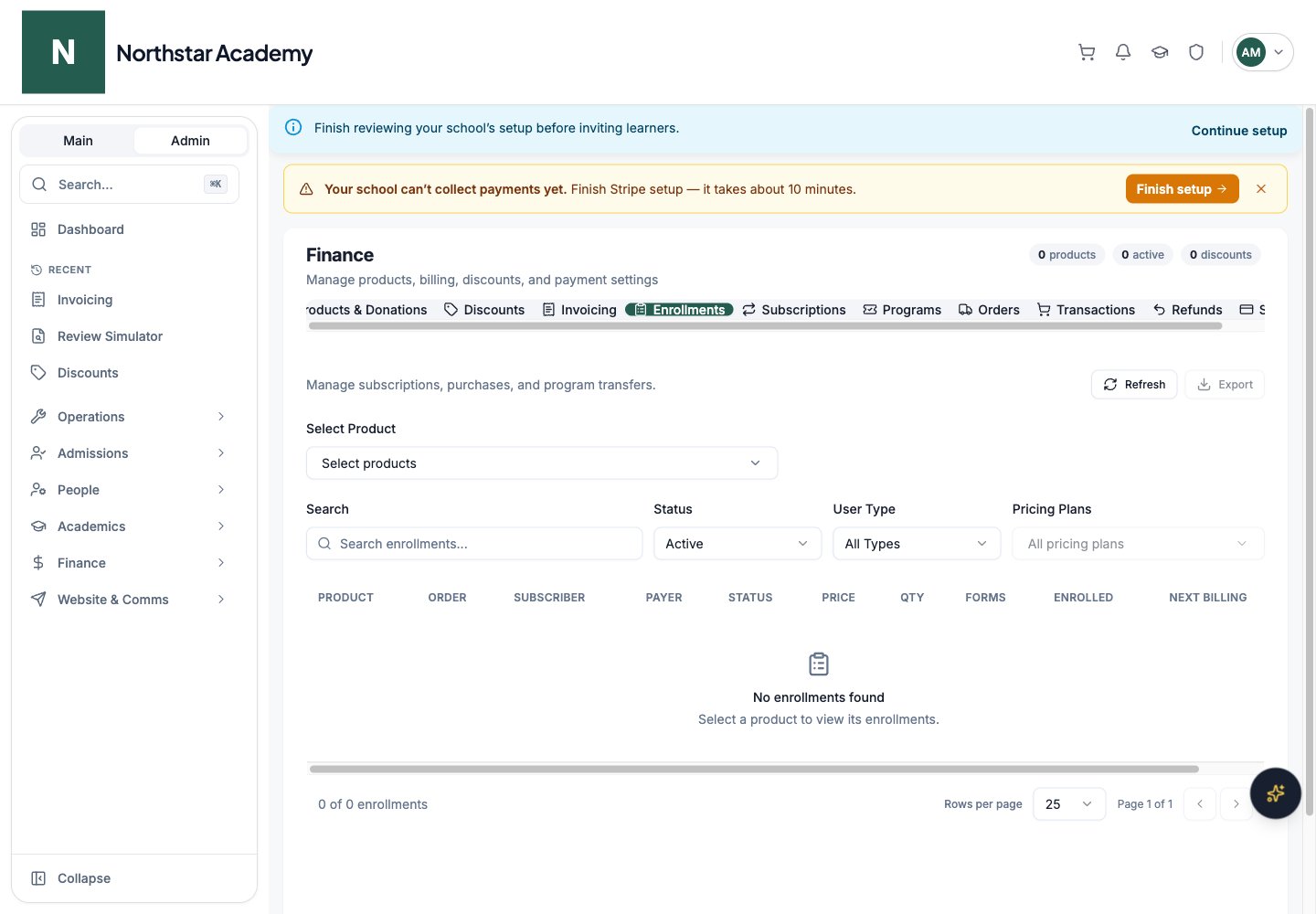Screen dimensions: 1316x914
Task: Click the info icon in setup banner
Action: (293, 128)
